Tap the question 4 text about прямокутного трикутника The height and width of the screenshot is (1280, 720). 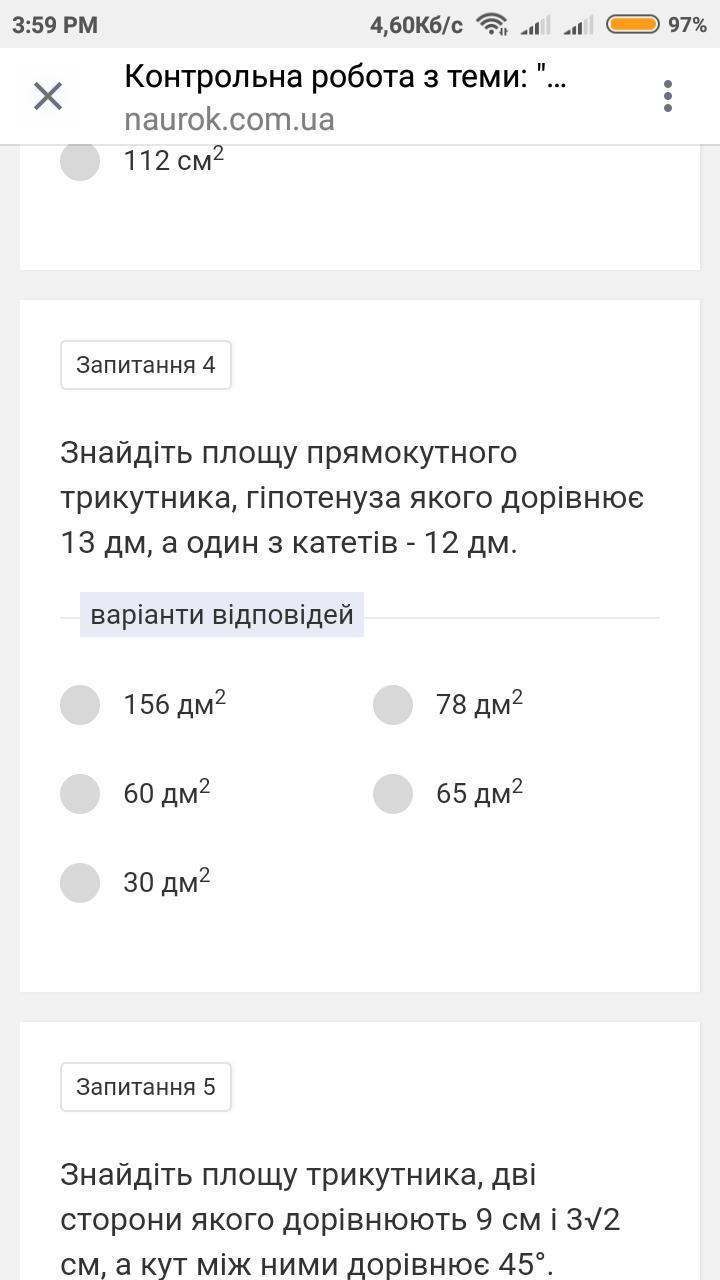352,498
